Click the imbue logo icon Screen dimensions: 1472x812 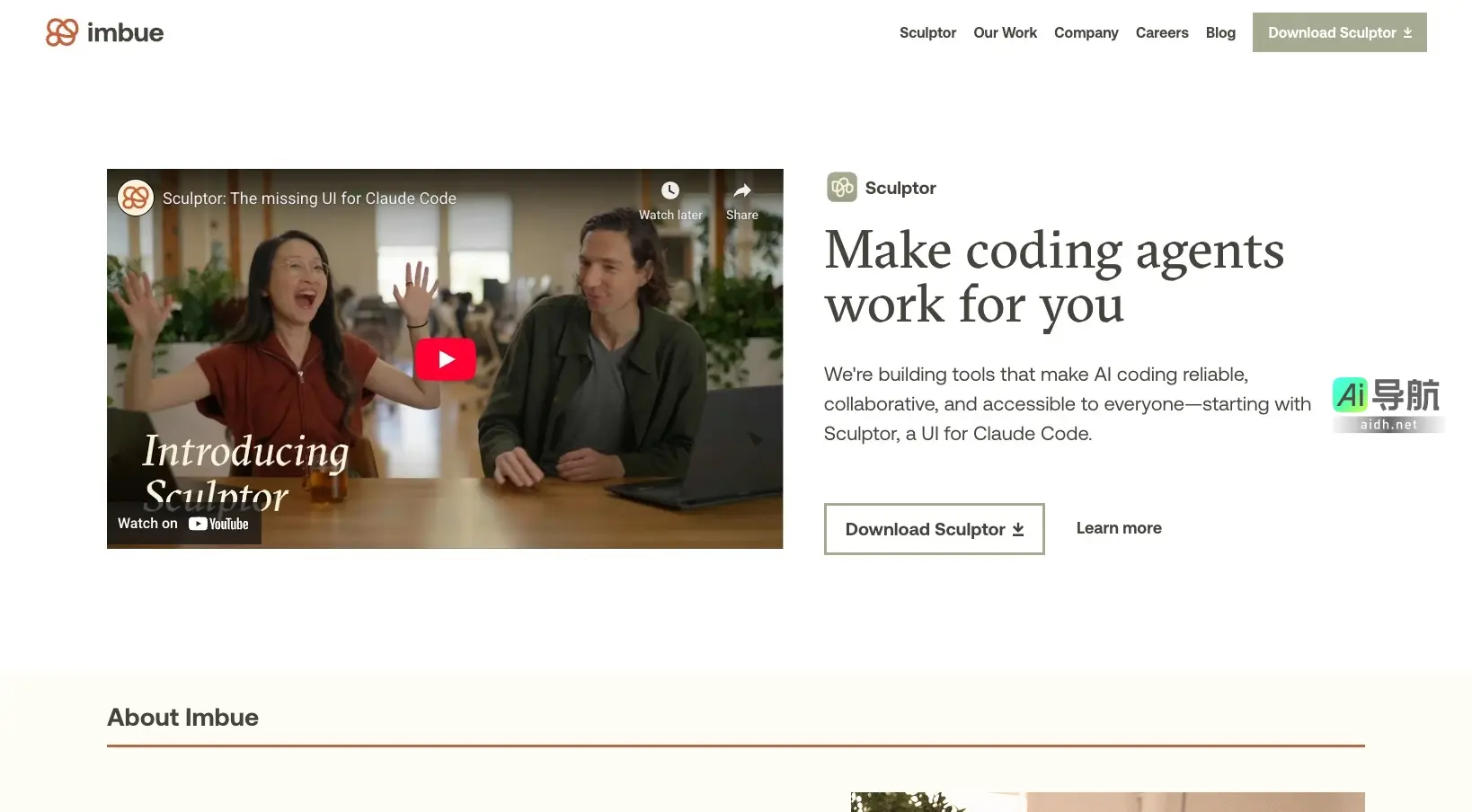(62, 32)
